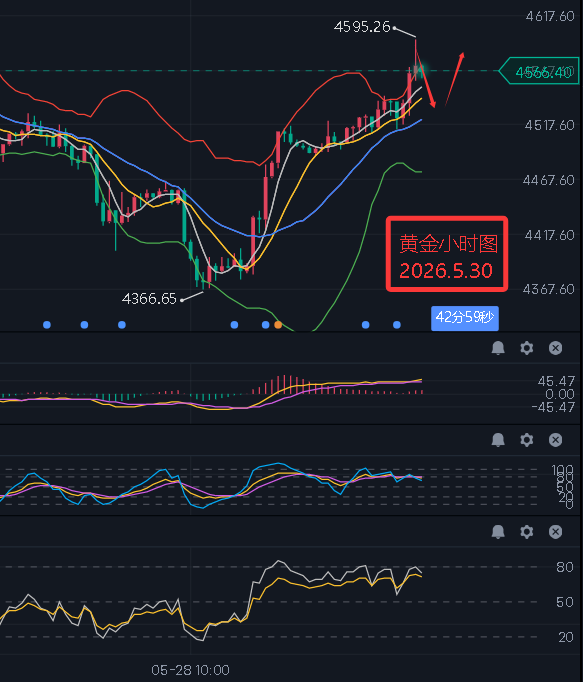The image size is (583, 682).
Task: Click the RSI 50 level label
Action: [x=565, y=602]
